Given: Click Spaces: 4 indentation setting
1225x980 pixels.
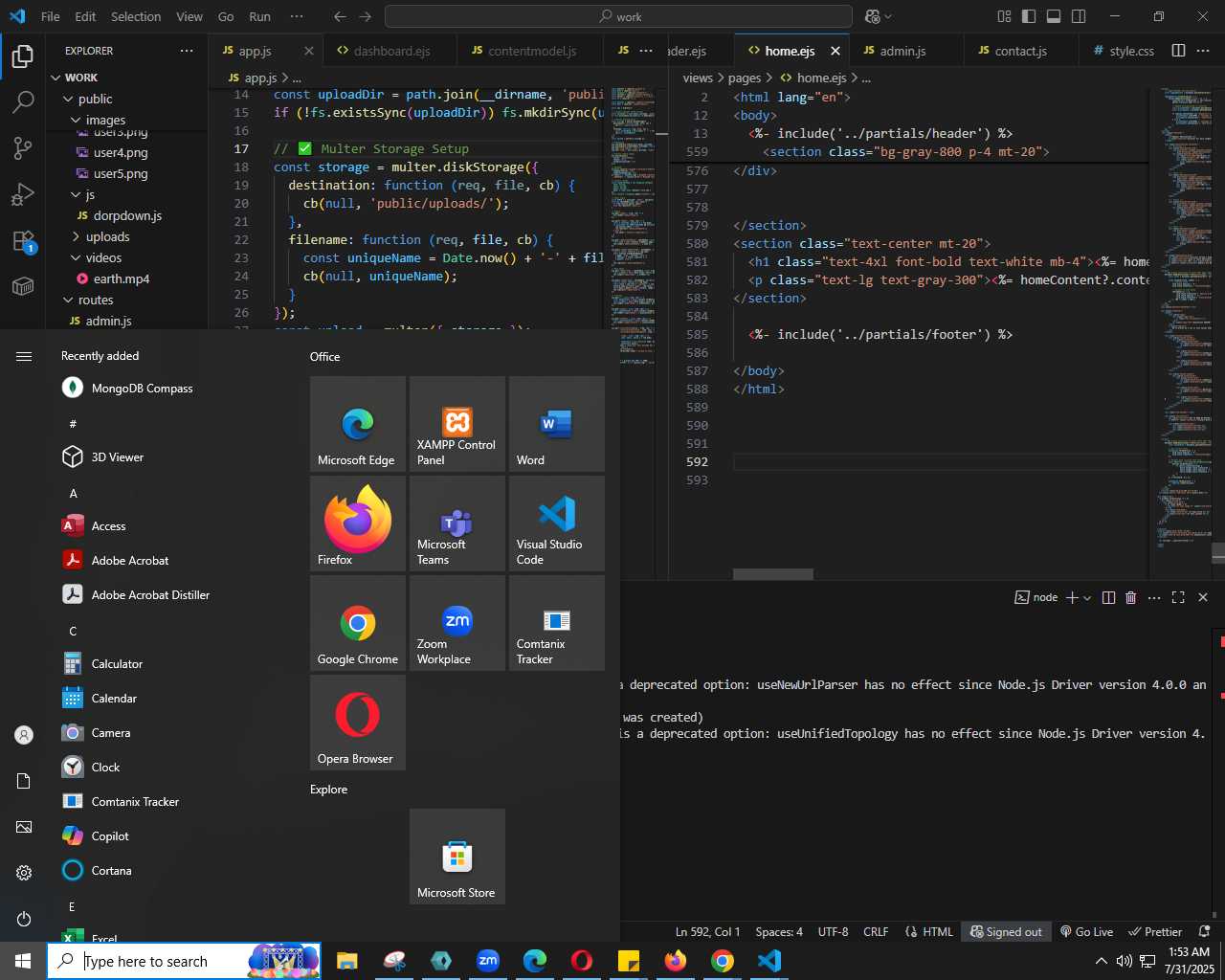Looking at the screenshot, I should click(x=779, y=931).
